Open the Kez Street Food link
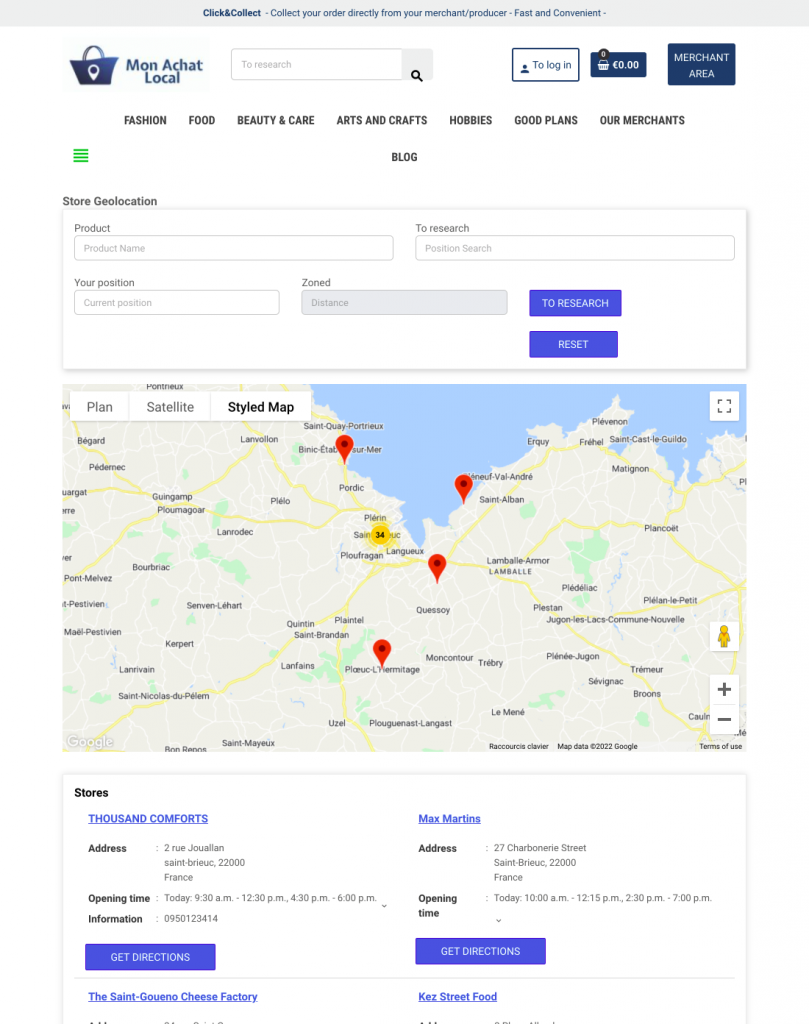809x1024 pixels. (x=458, y=997)
